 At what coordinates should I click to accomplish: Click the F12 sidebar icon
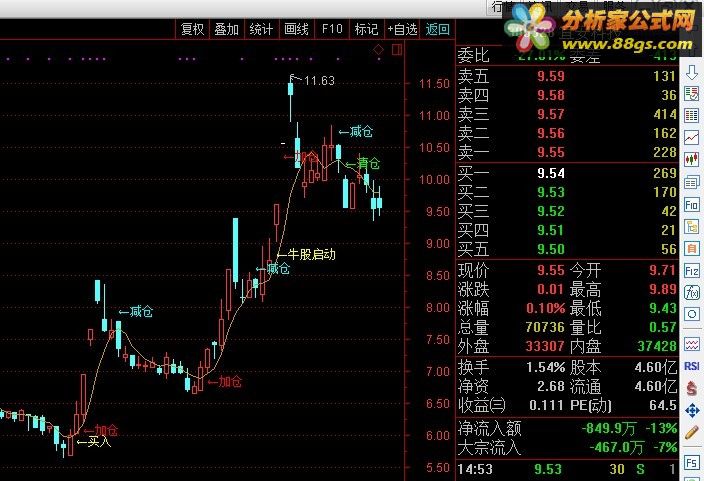click(691, 270)
